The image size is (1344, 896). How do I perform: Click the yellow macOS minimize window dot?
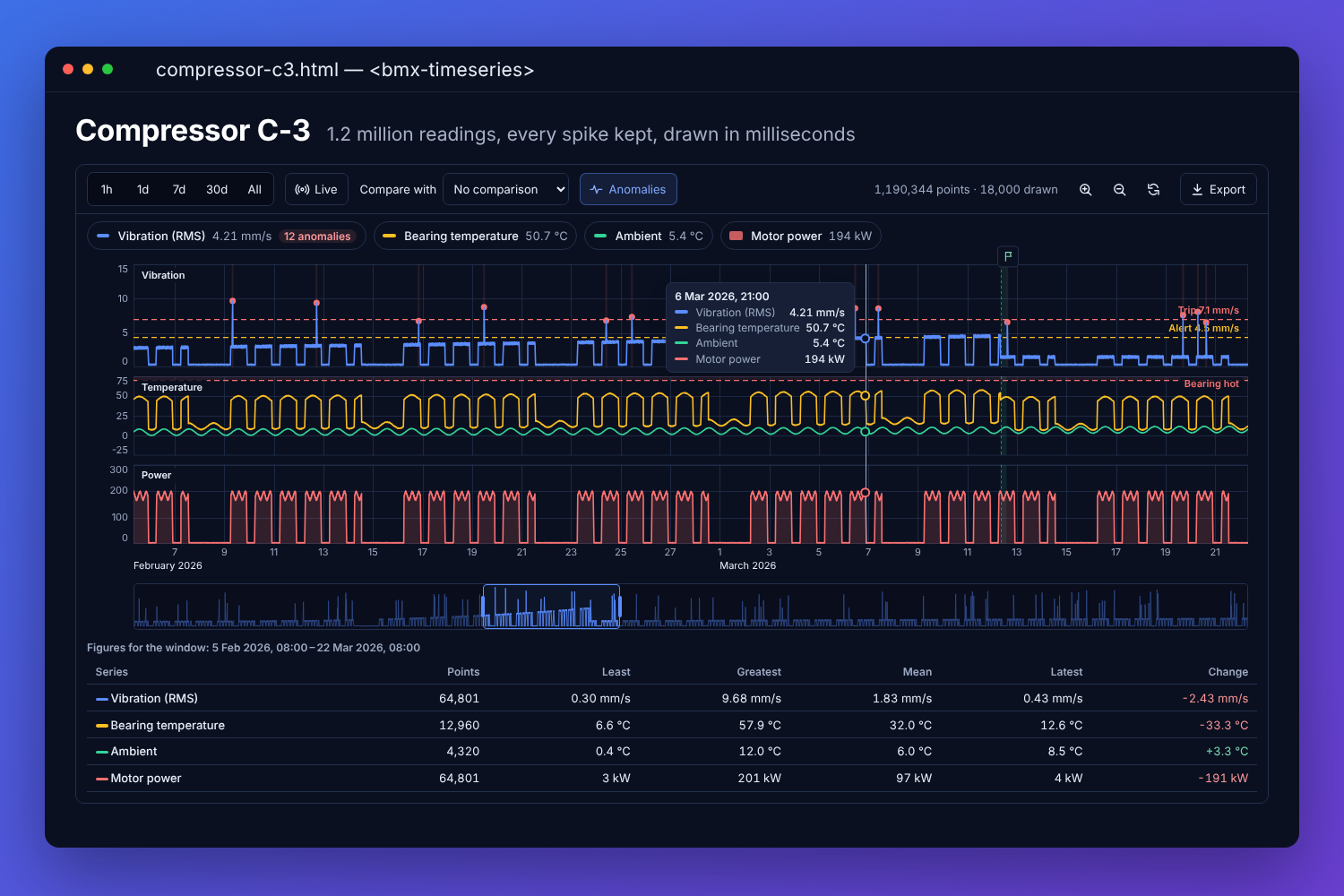pyautogui.click(x=88, y=69)
